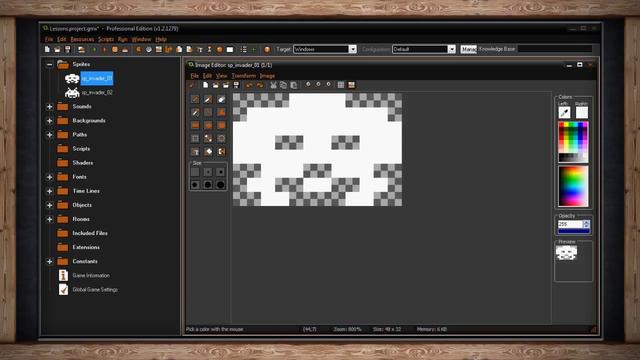Open the main Scripts menu
The width and height of the screenshot is (640, 360).
click(106, 39)
